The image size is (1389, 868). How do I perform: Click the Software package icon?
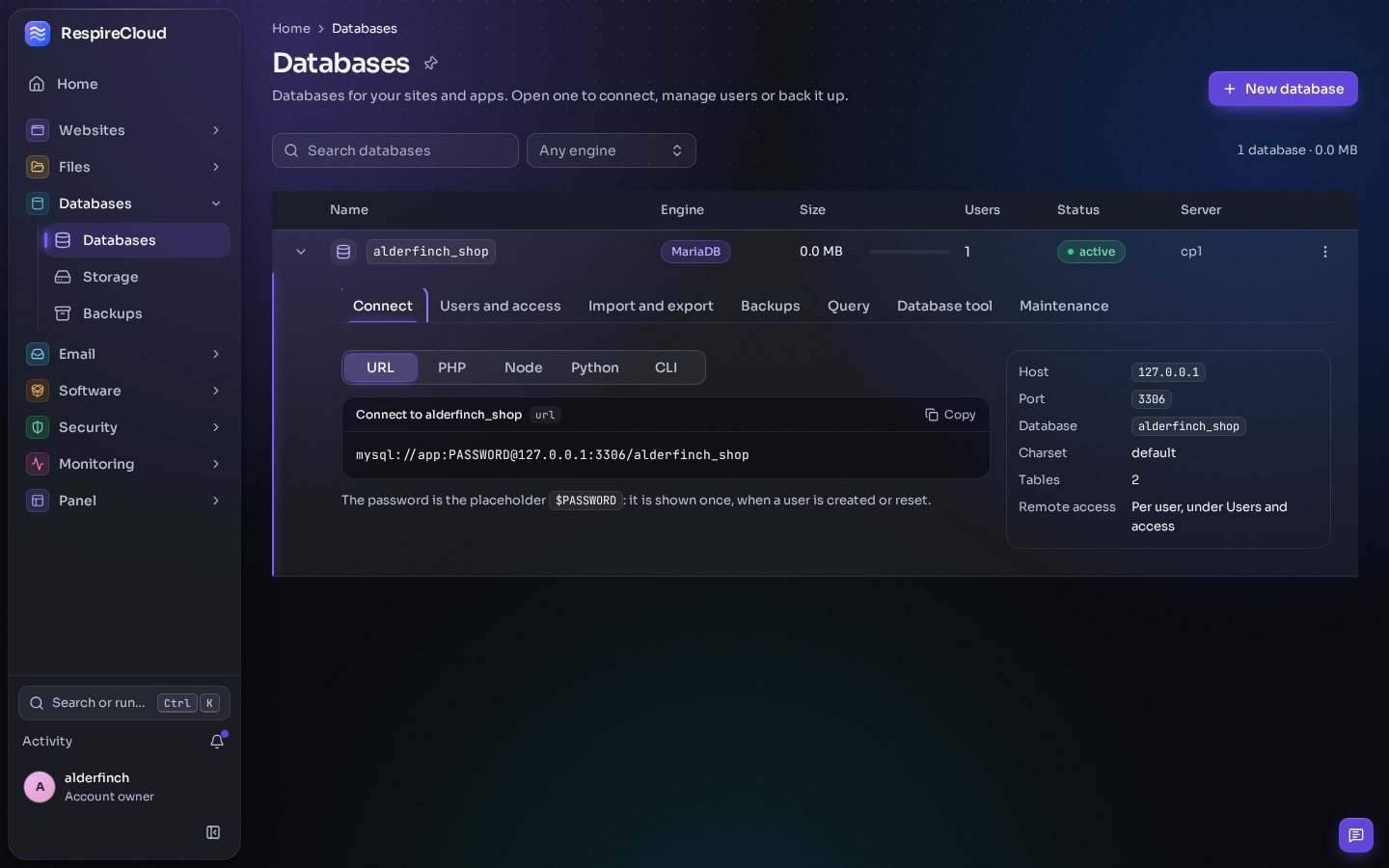(38, 391)
